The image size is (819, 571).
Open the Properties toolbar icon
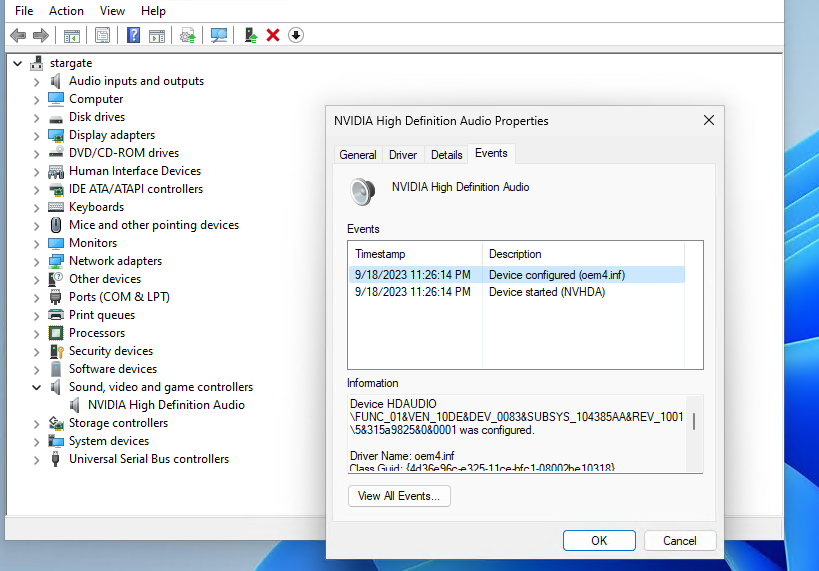coord(102,36)
